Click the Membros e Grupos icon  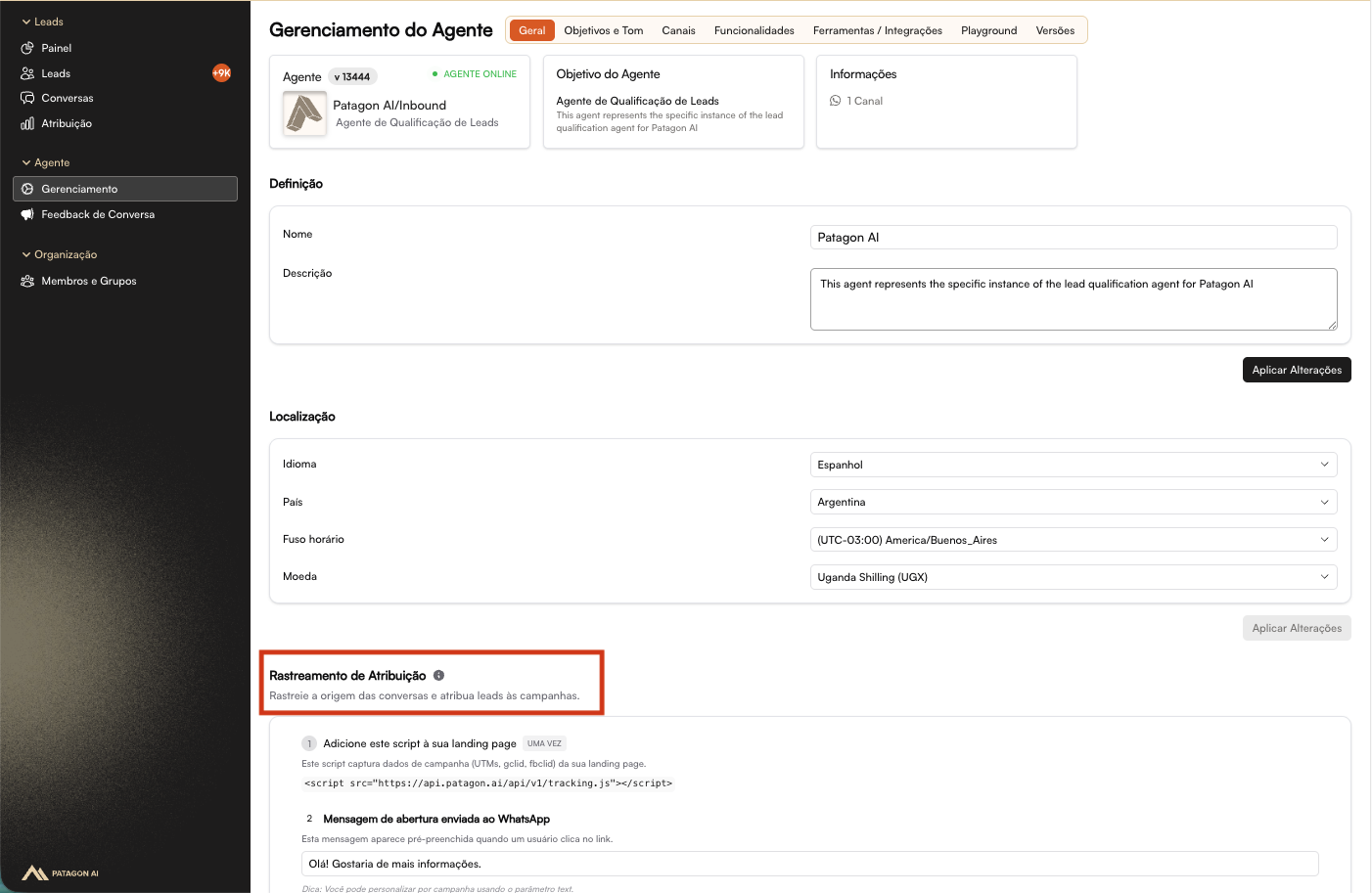[x=27, y=281]
